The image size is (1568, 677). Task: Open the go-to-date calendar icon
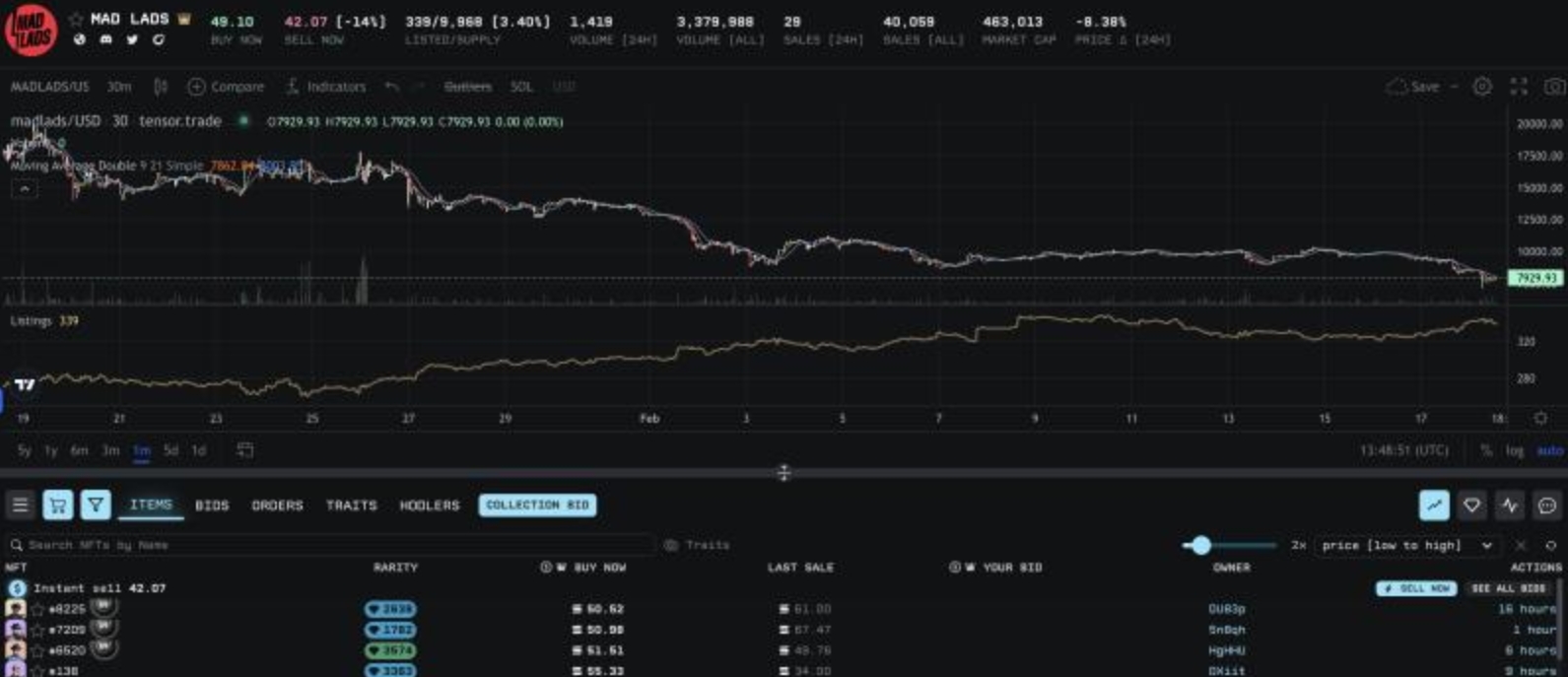point(245,450)
